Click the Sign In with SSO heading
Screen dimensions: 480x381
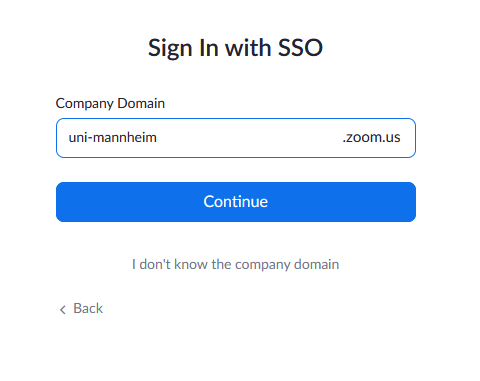coord(235,48)
